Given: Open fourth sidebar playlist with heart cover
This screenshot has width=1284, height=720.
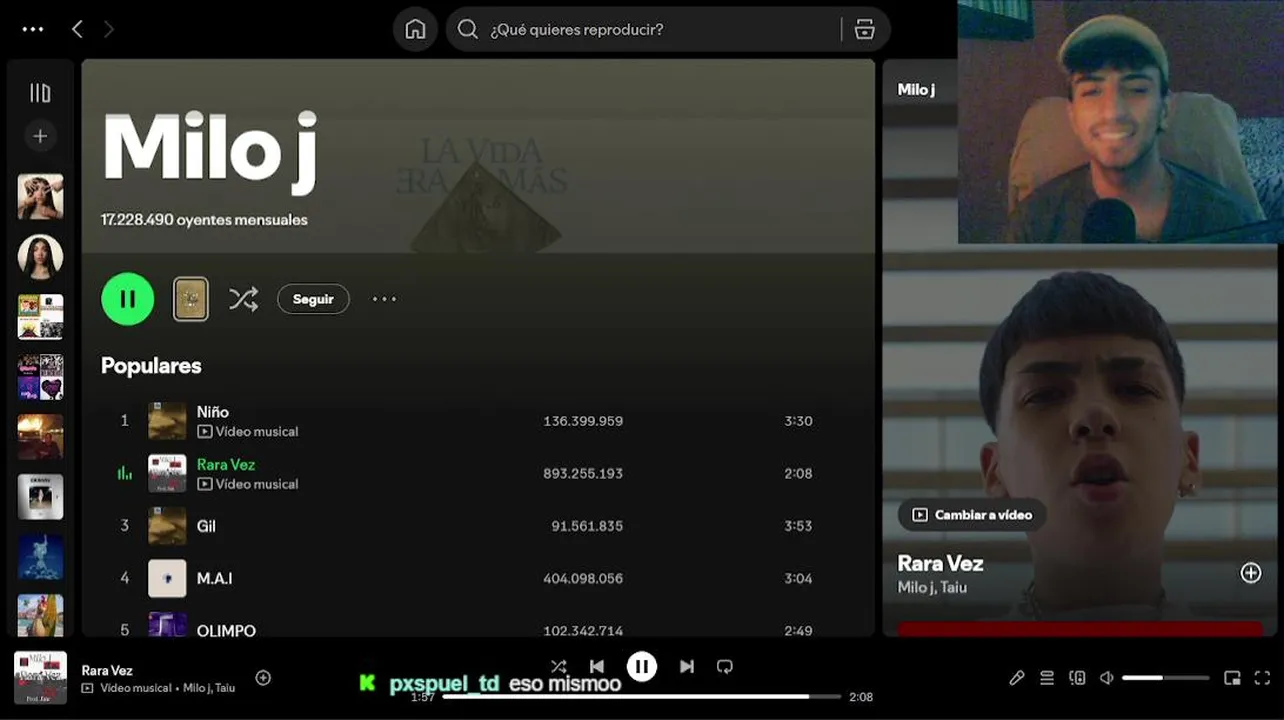Looking at the screenshot, I should [x=40, y=377].
